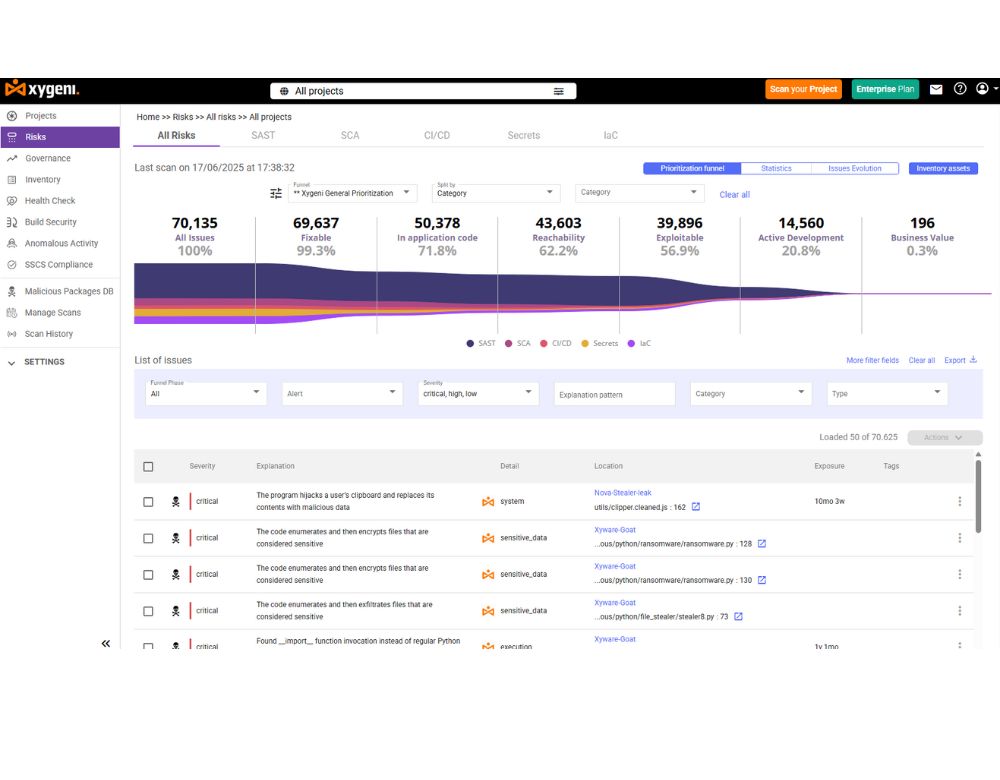Viewport: 1000px width, 780px height.
Task: Expand the SETTINGS section in sidebar
Action: (x=12, y=362)
